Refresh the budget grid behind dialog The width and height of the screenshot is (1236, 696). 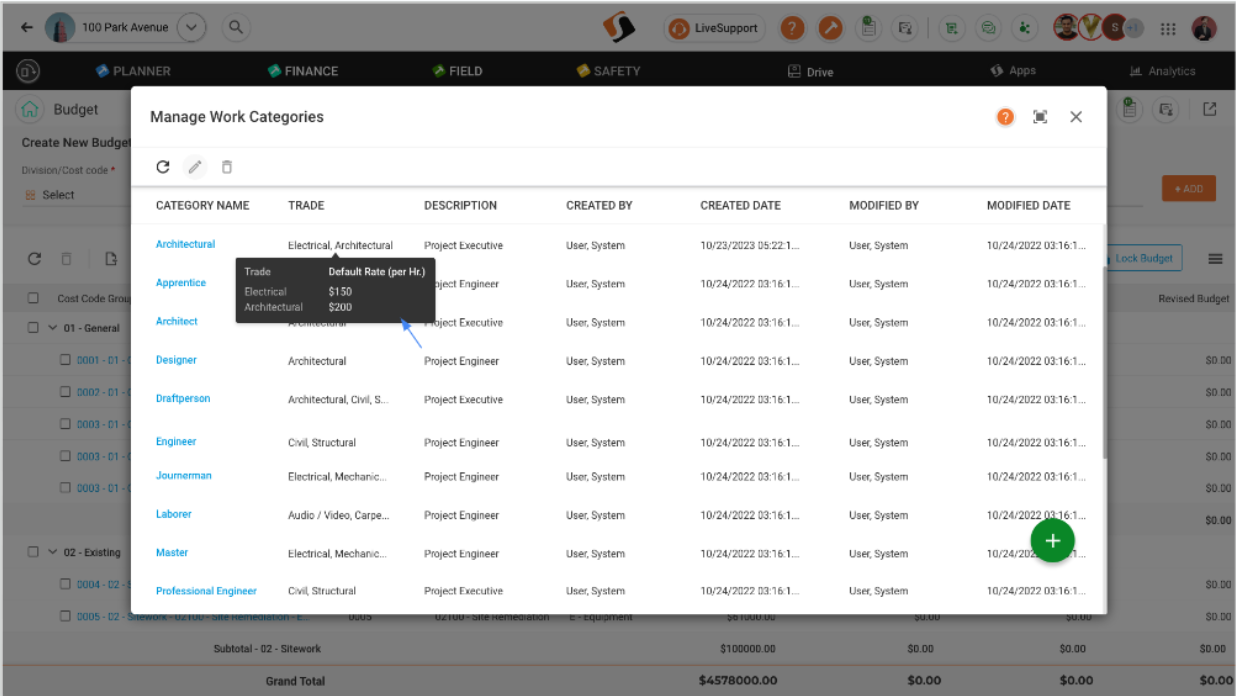pos(34,259)
